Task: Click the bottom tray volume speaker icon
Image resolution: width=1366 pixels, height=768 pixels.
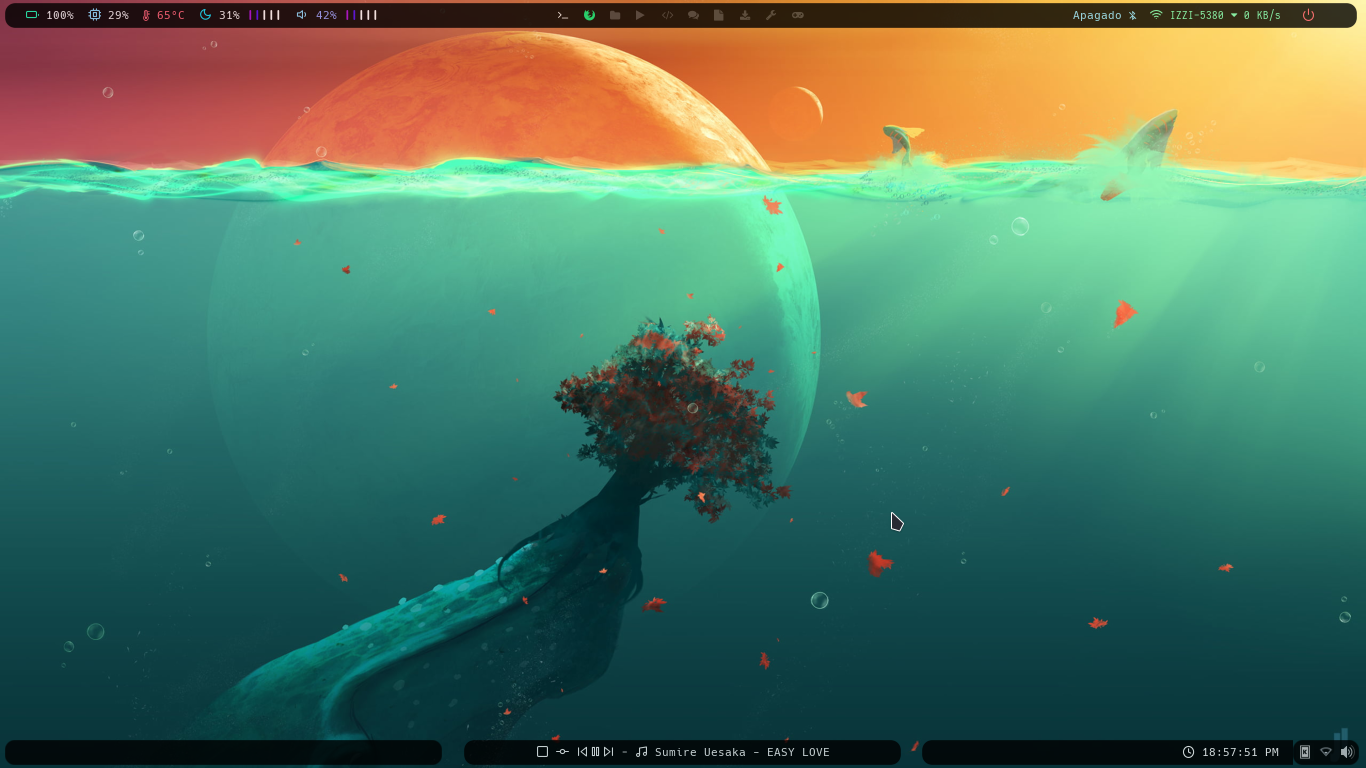Action: point(1347,752)
